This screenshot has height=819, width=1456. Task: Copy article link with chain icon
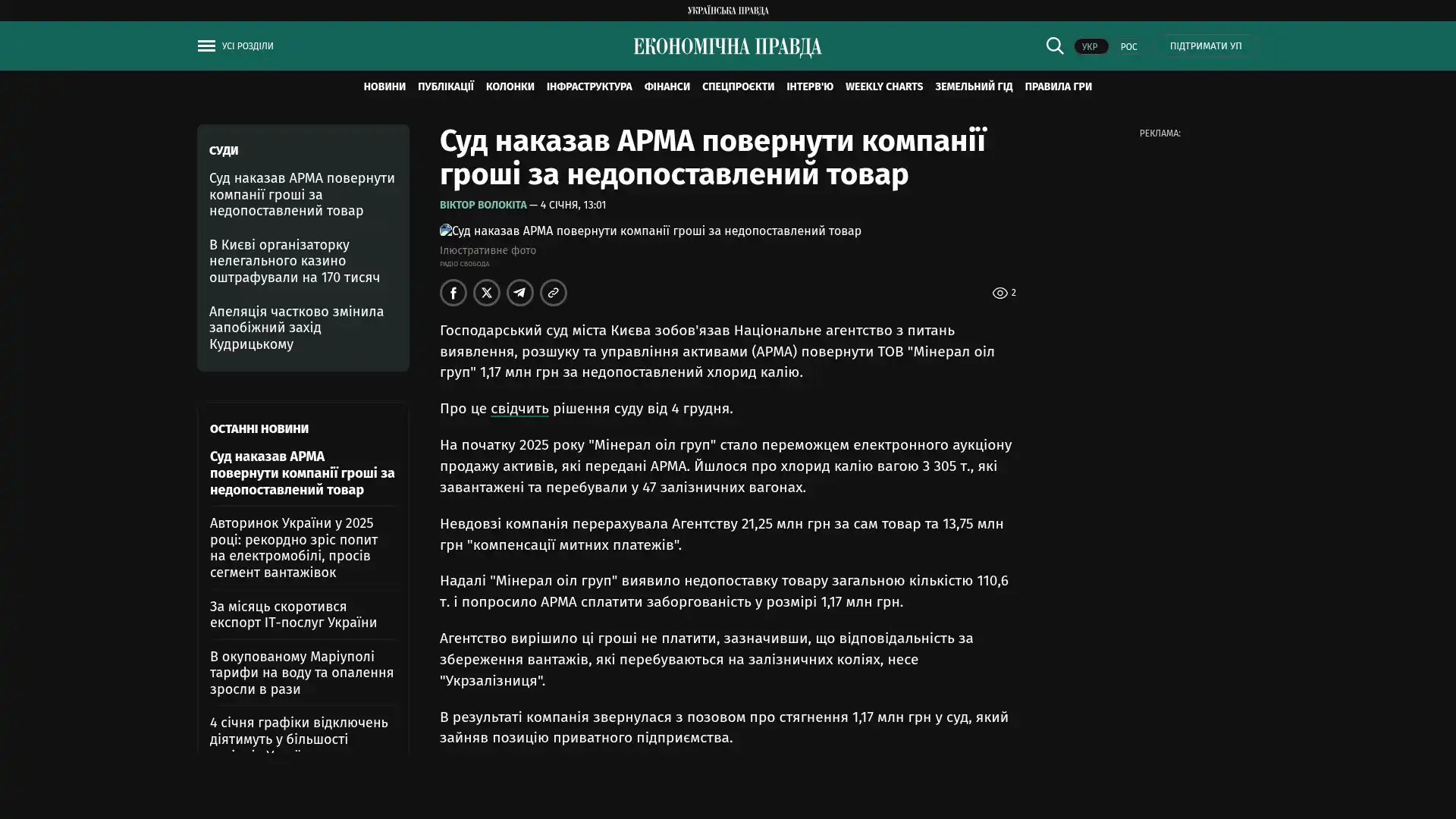(x=554, y=293)
